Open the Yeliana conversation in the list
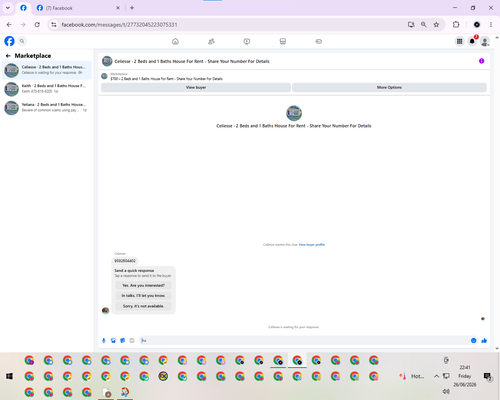The image size is (500, 400). [x=47, y=107]
